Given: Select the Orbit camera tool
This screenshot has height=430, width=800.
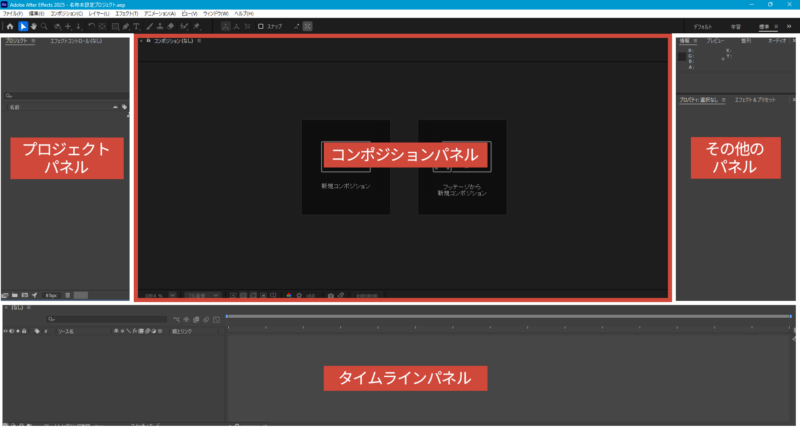Looking at the screenshot, I should click(x=57, y=26).
